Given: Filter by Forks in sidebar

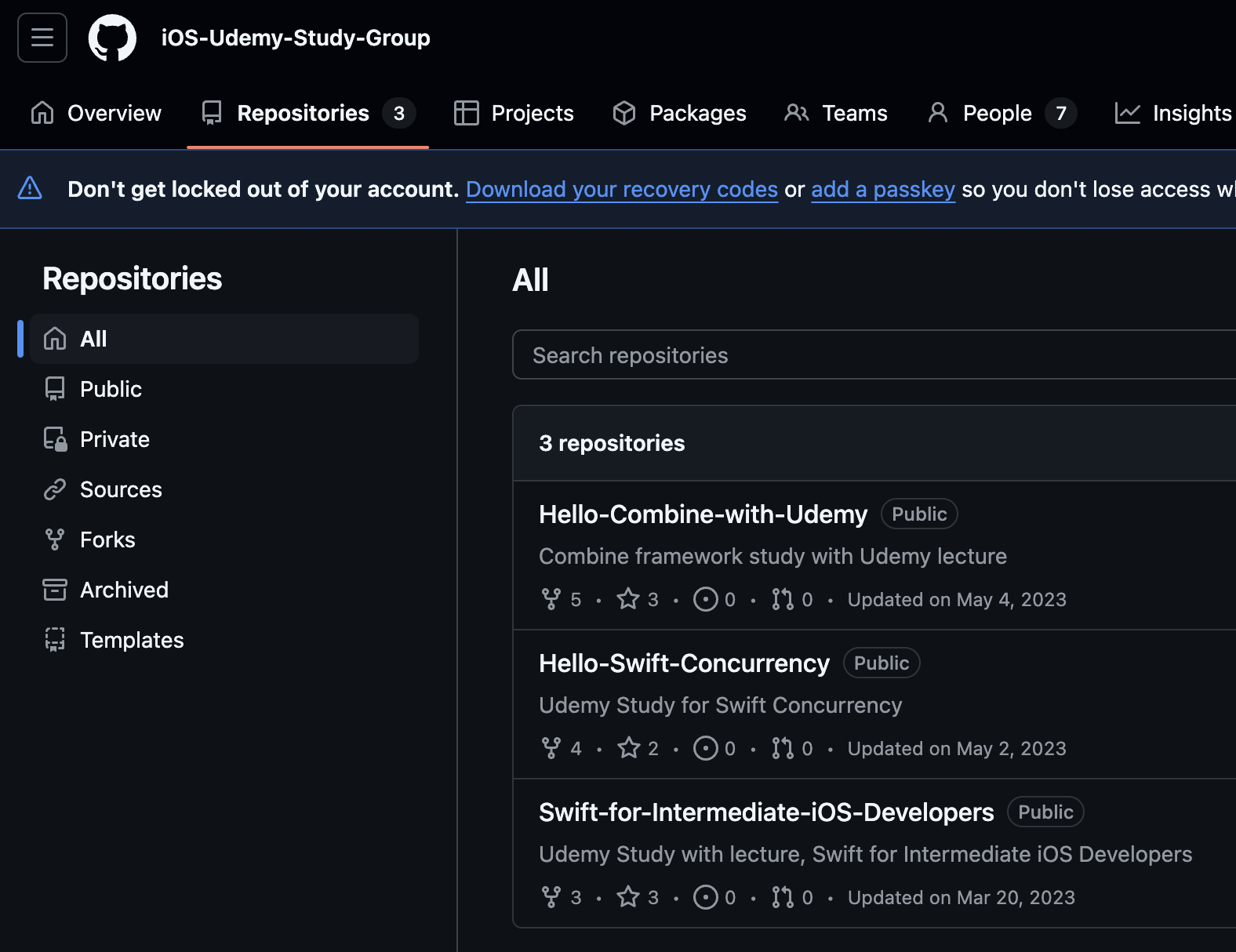Looking at the screenshot, I should coord(224,540).
